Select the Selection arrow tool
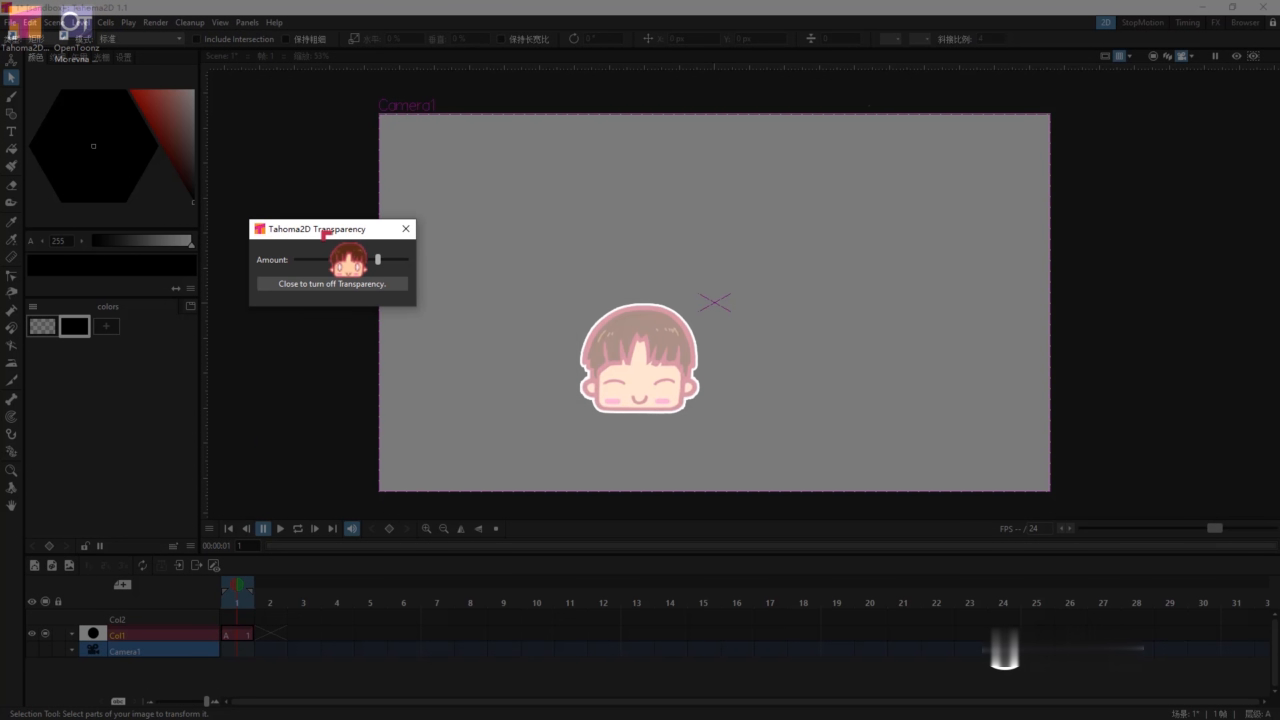 tap(11, 77)
